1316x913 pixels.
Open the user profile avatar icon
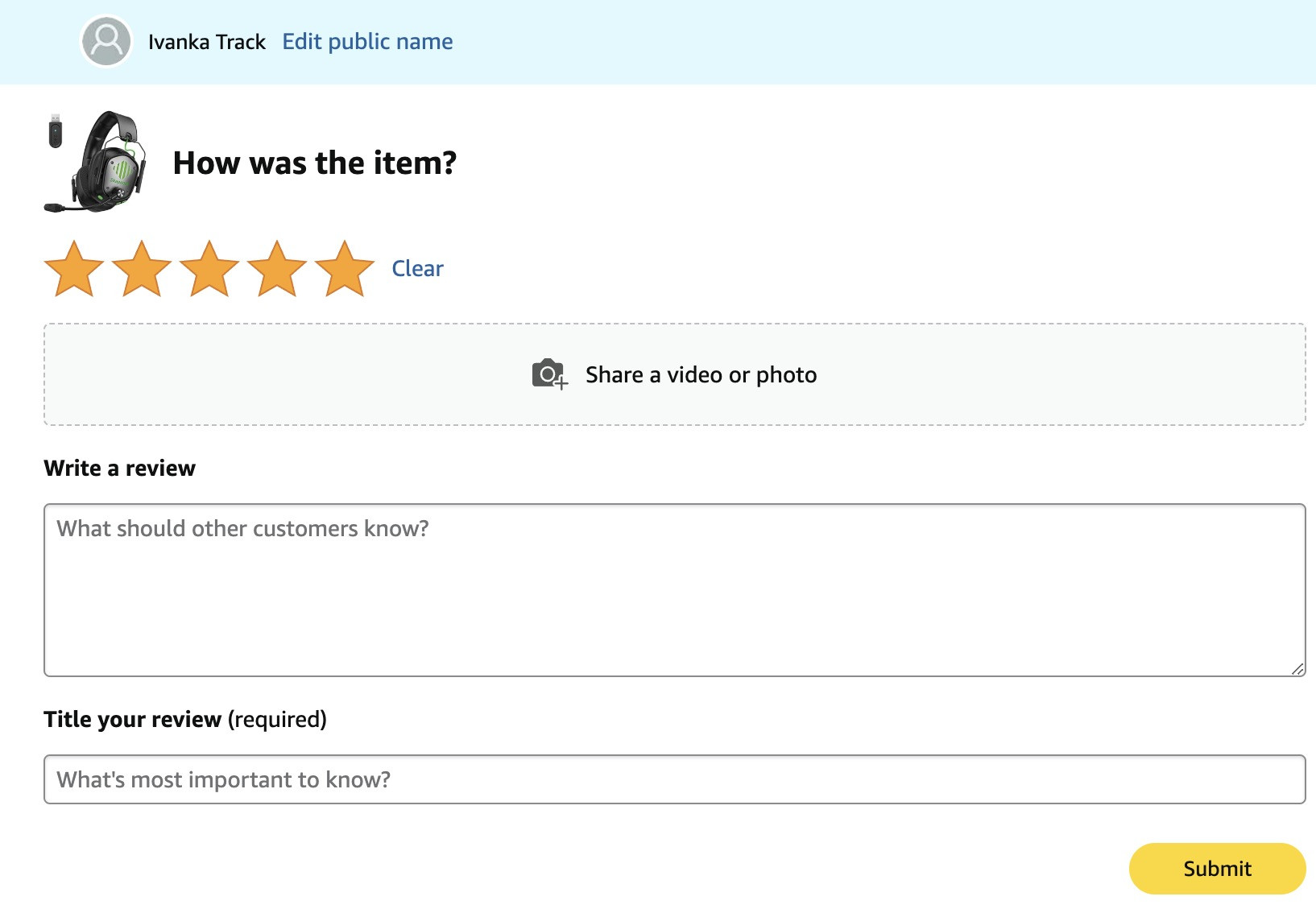(106, 41)
